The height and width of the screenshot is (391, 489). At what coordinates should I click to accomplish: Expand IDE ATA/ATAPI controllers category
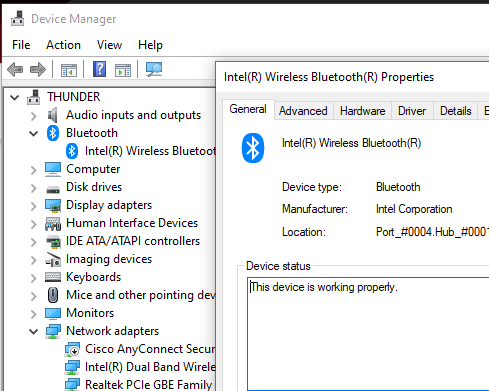[x=33, y=242]
